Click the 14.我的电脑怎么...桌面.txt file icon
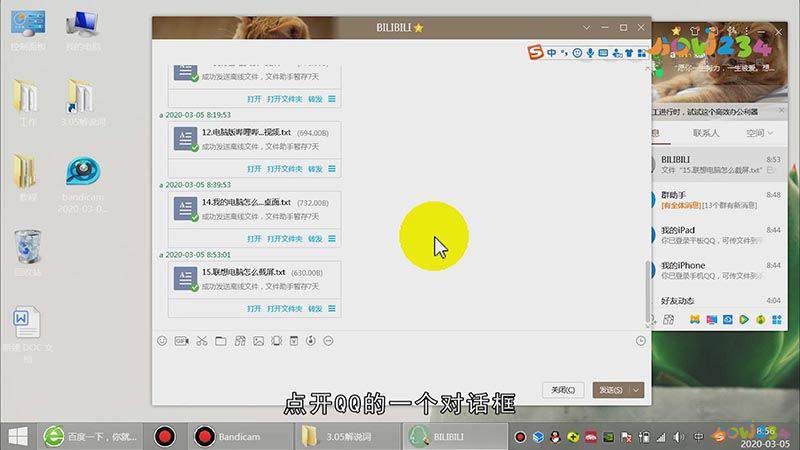The image size is (800, 450). (185, 209)
